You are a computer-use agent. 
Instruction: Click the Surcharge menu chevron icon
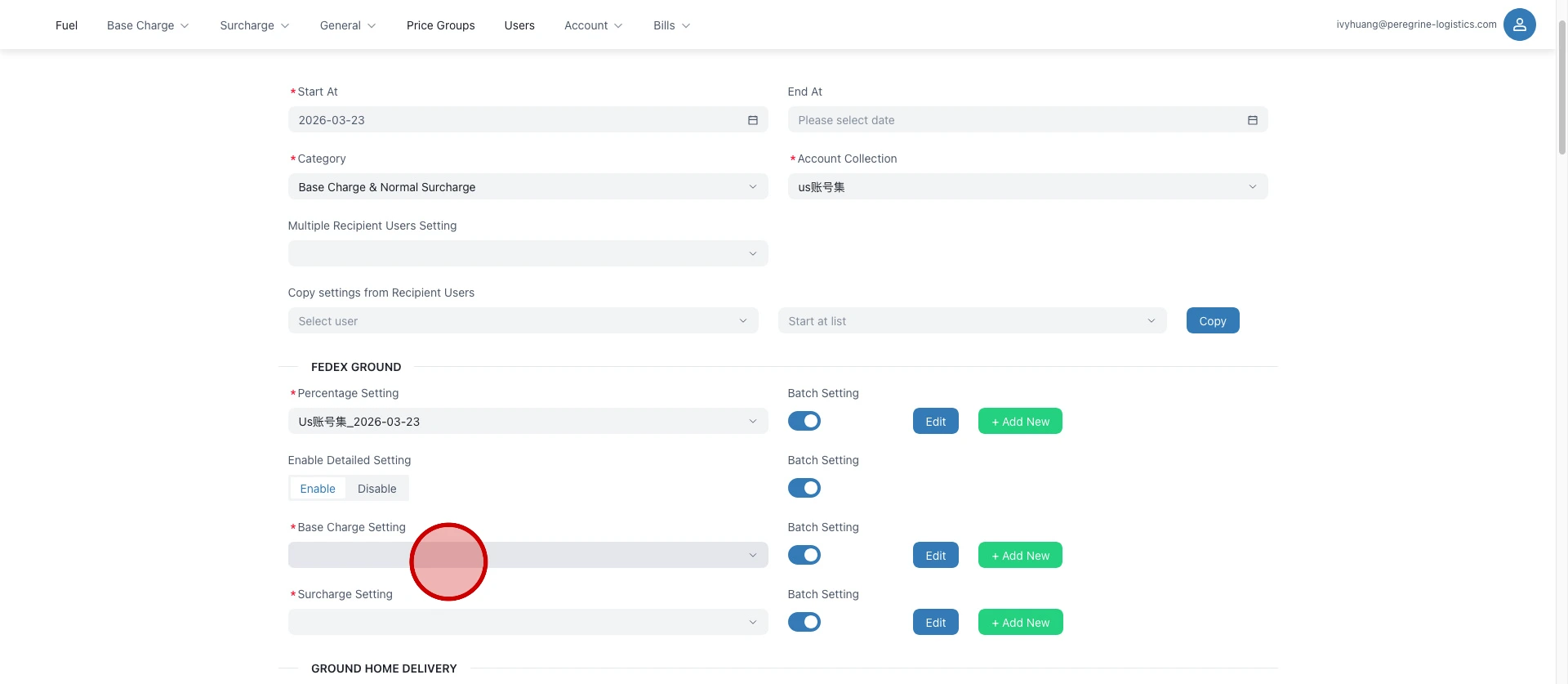pos(285,26)
